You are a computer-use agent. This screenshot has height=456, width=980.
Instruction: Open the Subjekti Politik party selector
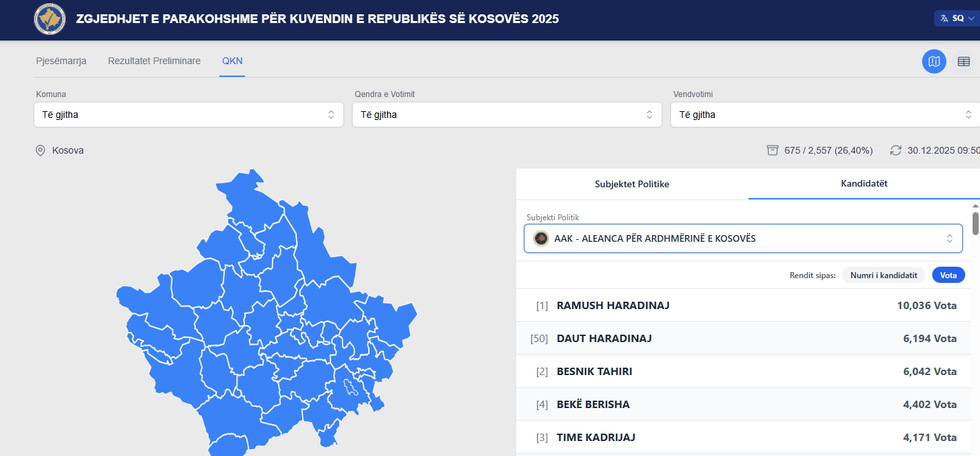tap(745, 238)
